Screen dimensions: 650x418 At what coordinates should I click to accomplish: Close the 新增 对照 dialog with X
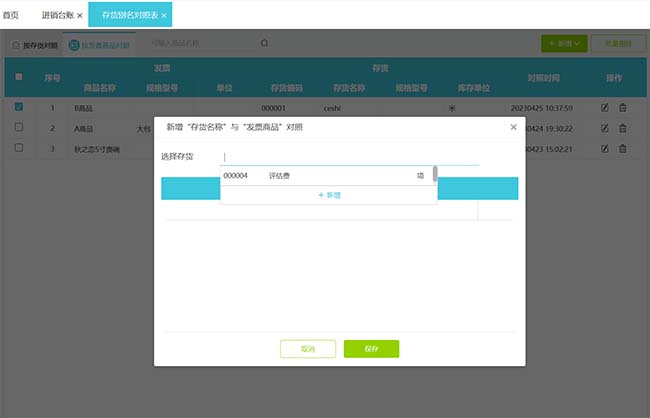click(x=513, y=127)
